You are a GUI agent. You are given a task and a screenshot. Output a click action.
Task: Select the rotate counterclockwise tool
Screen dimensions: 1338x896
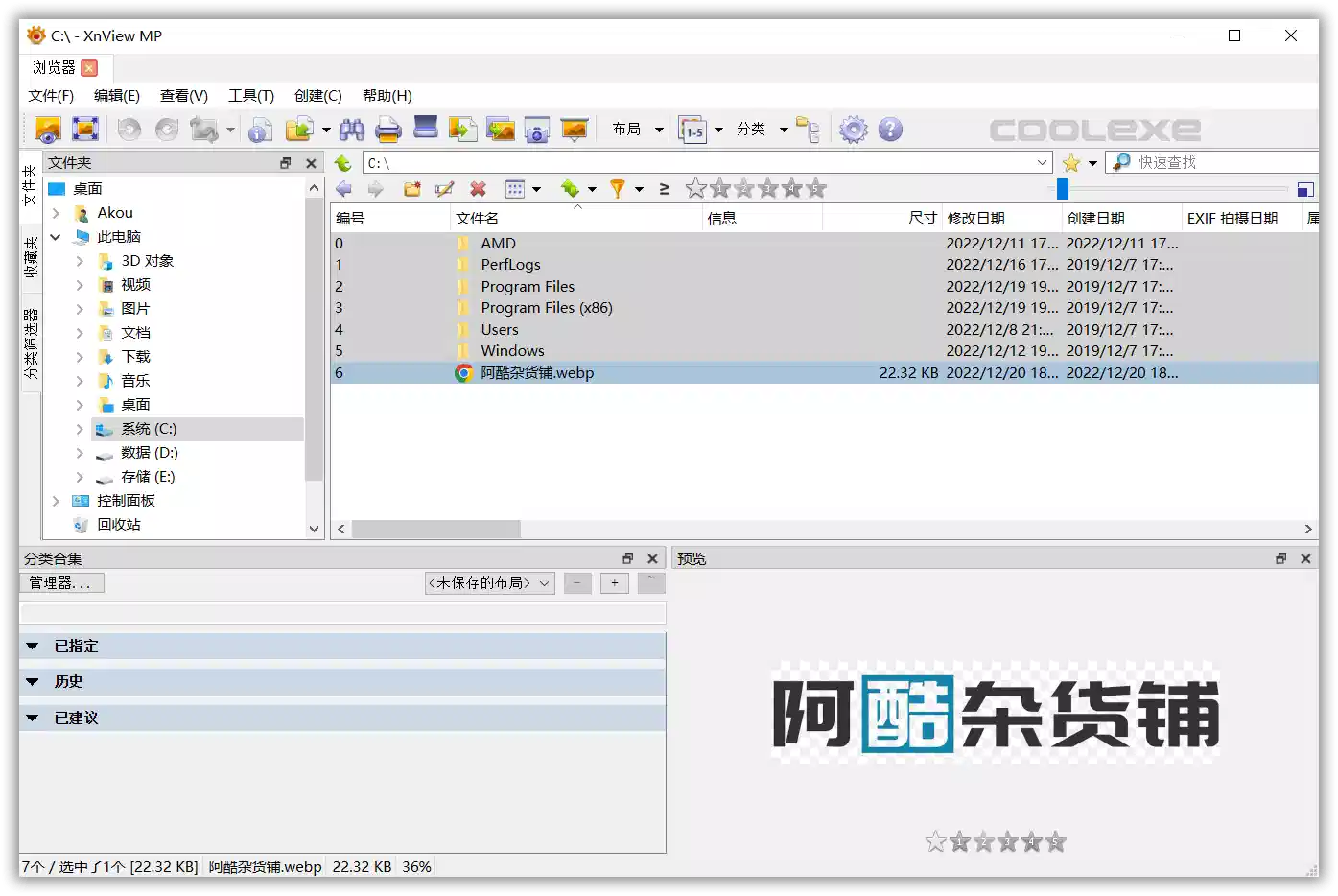129,129
